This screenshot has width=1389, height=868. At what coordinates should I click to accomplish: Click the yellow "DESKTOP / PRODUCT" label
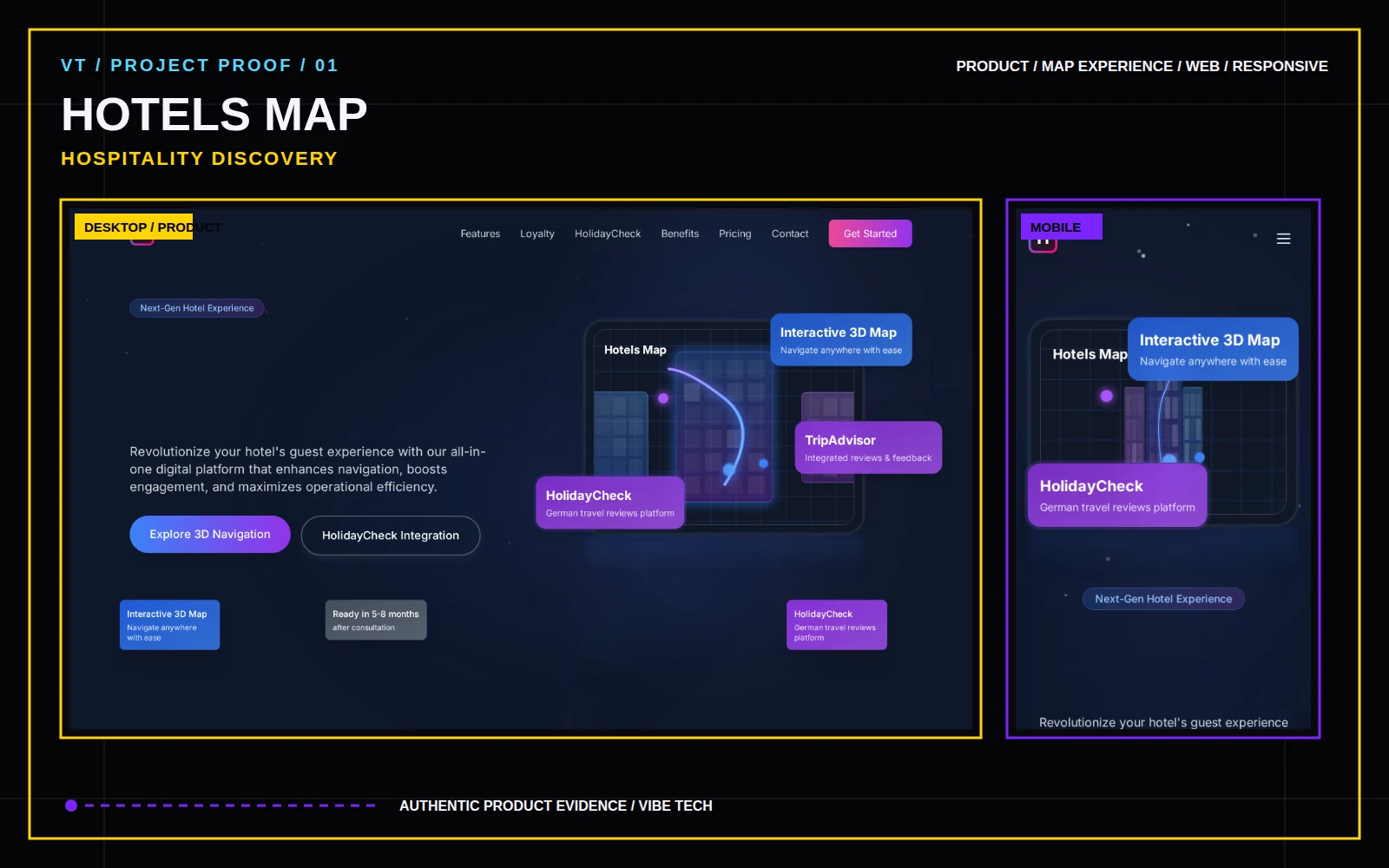[134, 227]
